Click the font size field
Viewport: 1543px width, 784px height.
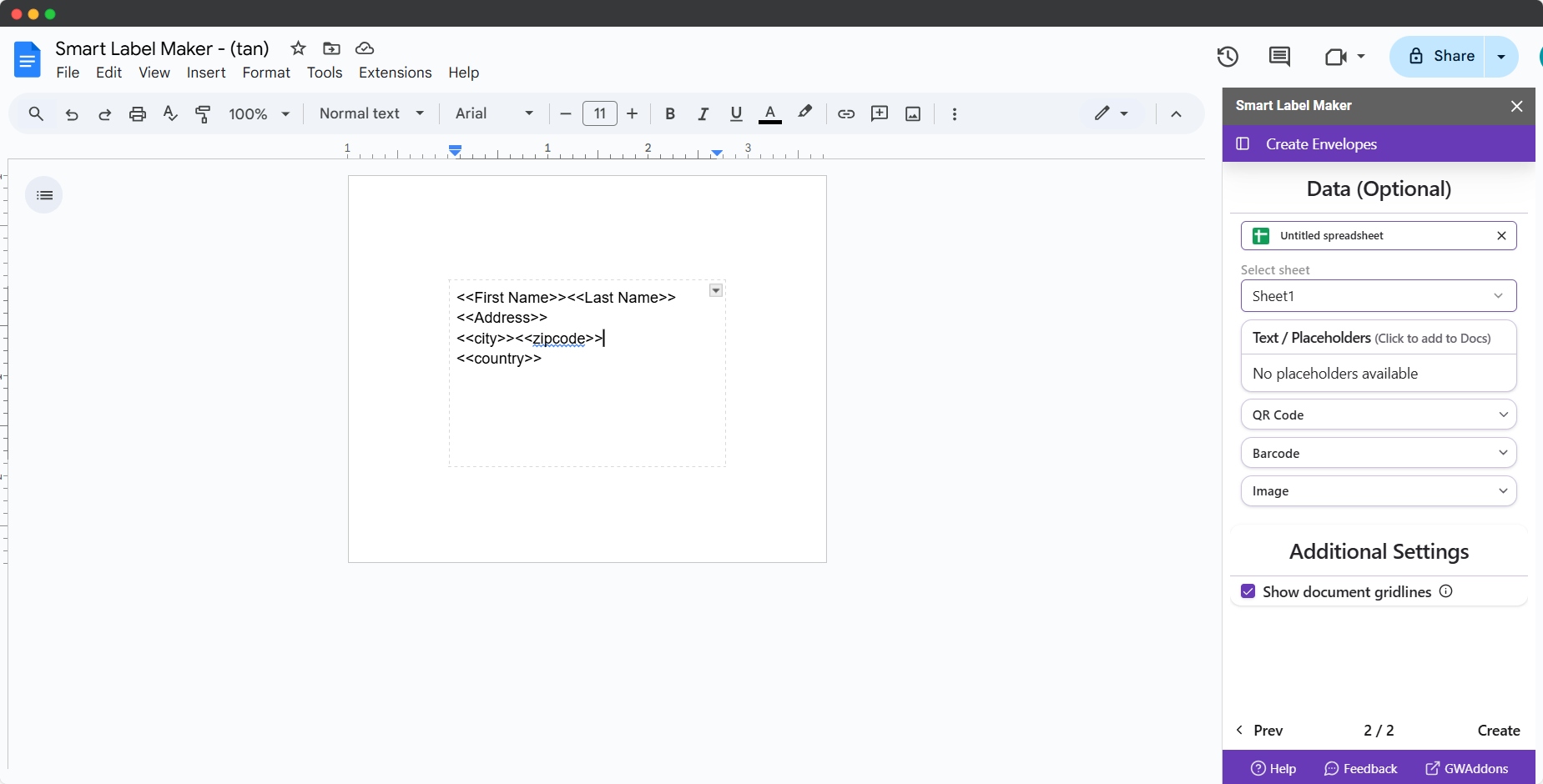point(600,113)
